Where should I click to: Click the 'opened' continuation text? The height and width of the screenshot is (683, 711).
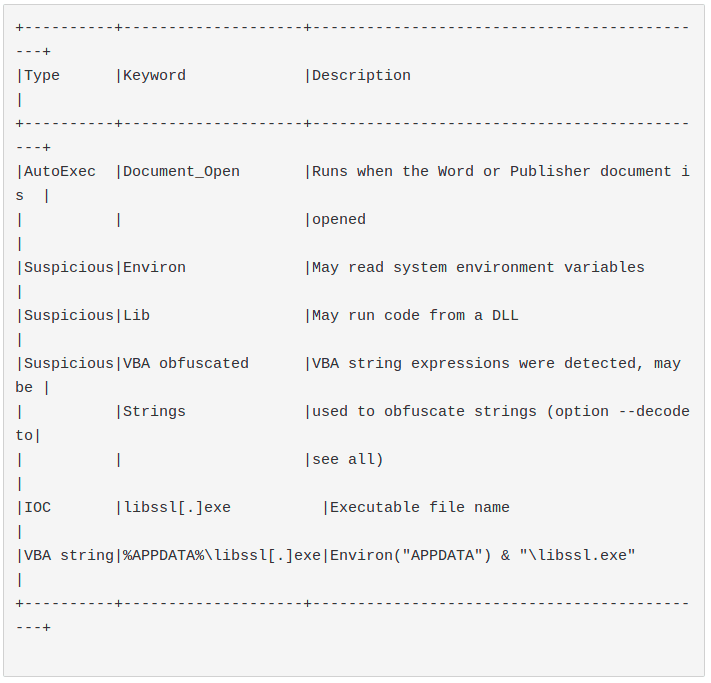click(339, 220)
